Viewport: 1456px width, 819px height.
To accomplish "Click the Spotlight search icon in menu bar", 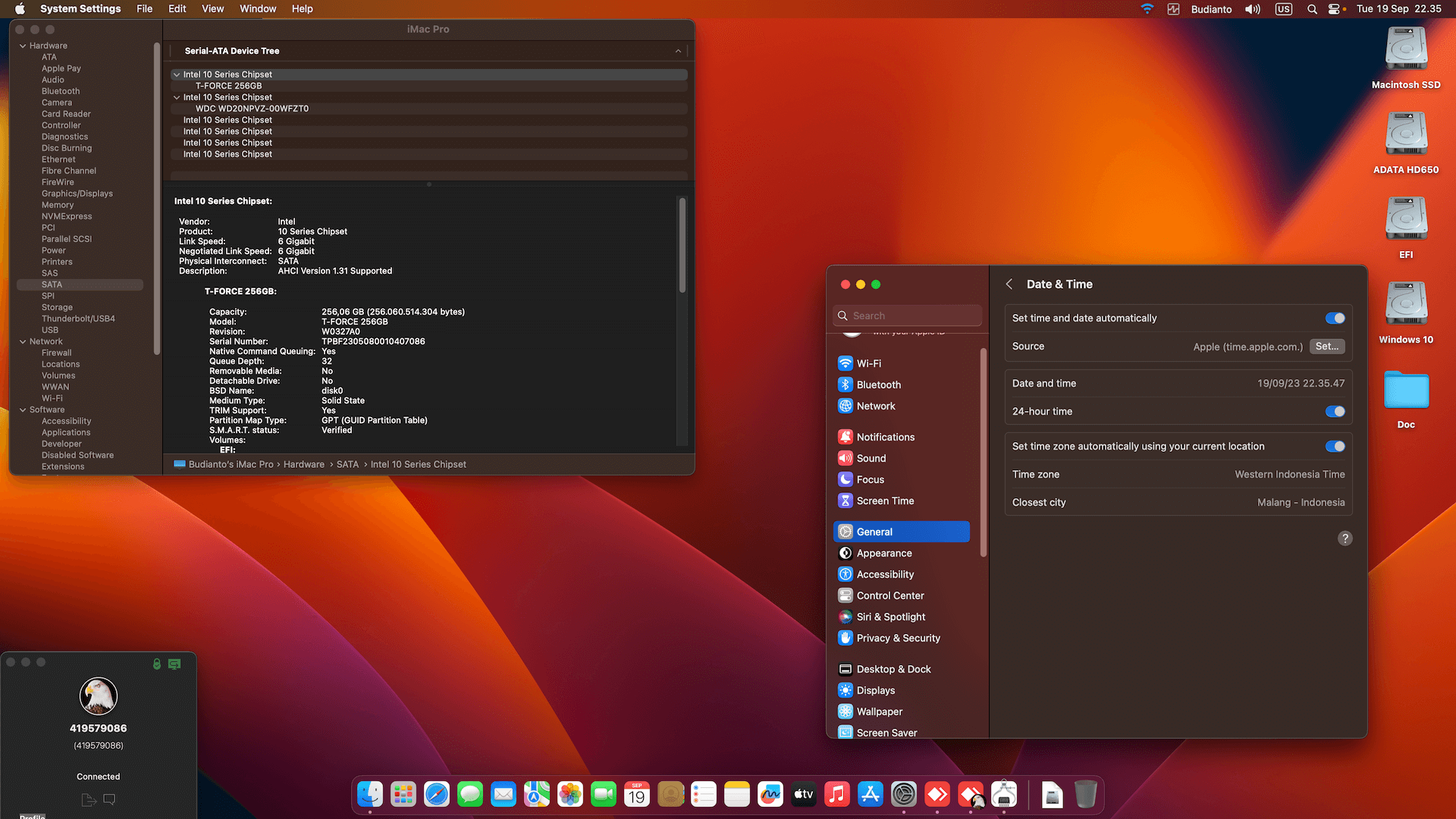I will pyautogui.click(x=1312, y=9).
